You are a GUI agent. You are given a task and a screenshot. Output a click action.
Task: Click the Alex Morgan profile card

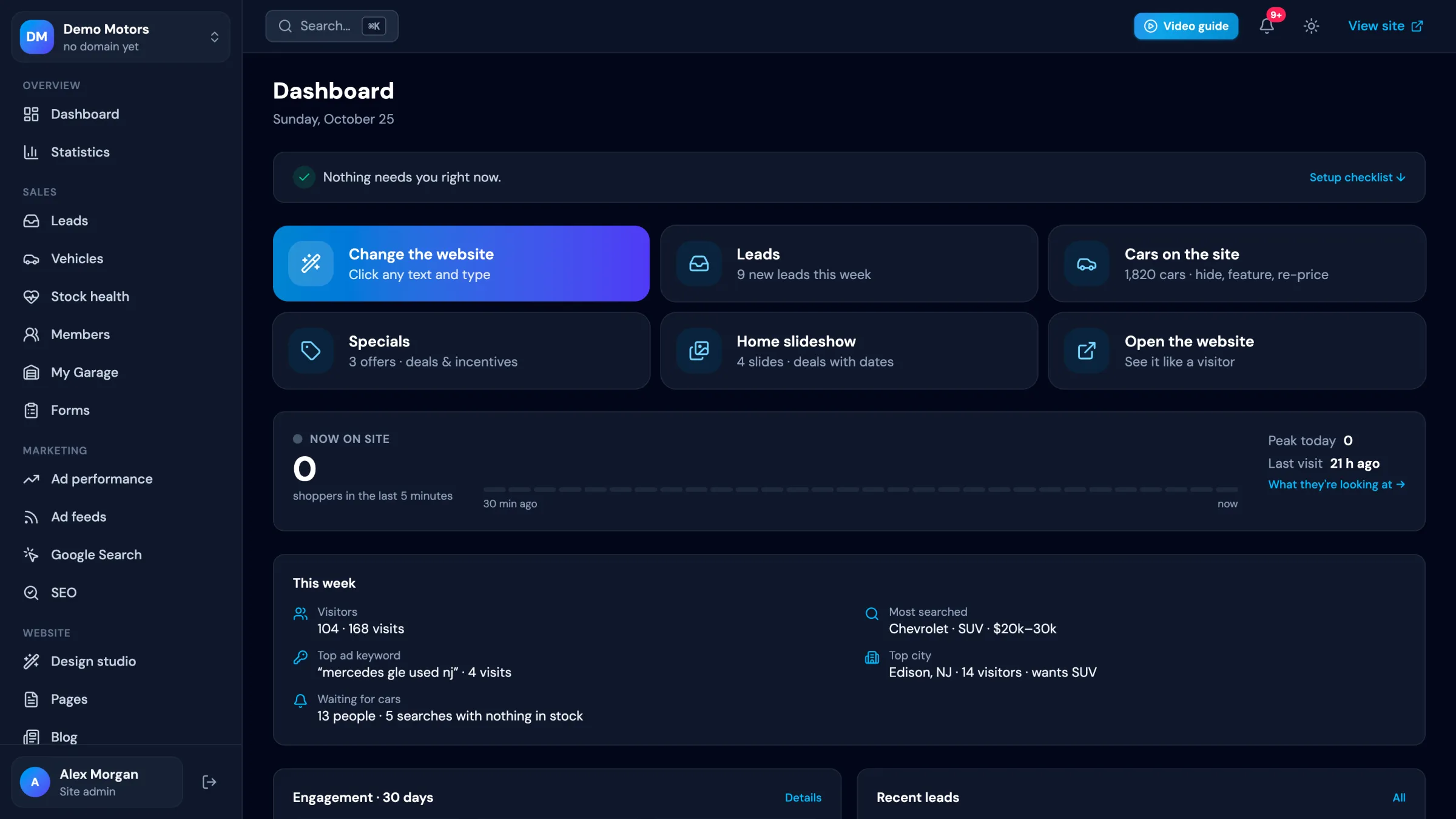point(97,782)
